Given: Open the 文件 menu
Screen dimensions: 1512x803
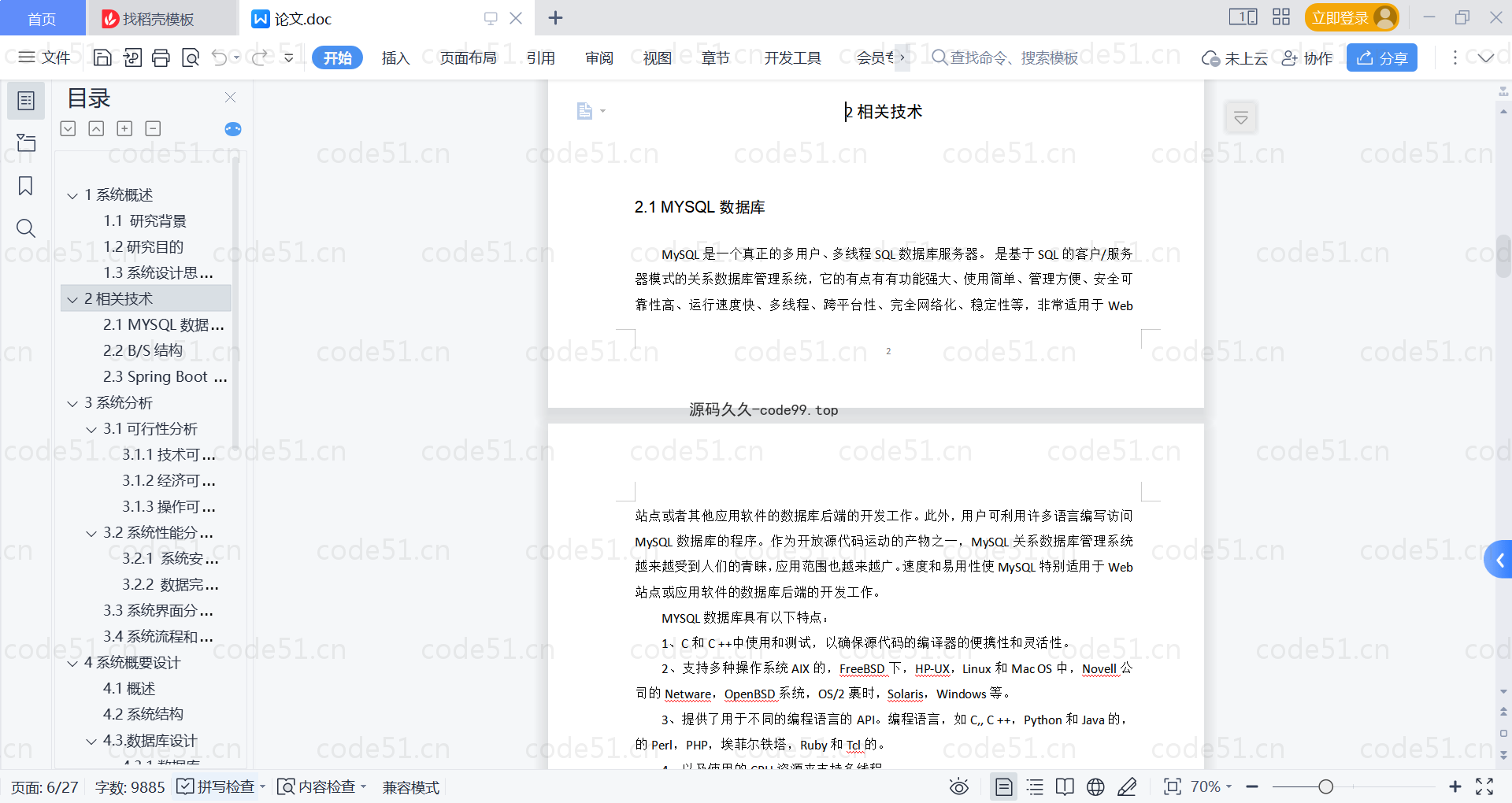Looking at the screenshot, I should click(45, 57).
